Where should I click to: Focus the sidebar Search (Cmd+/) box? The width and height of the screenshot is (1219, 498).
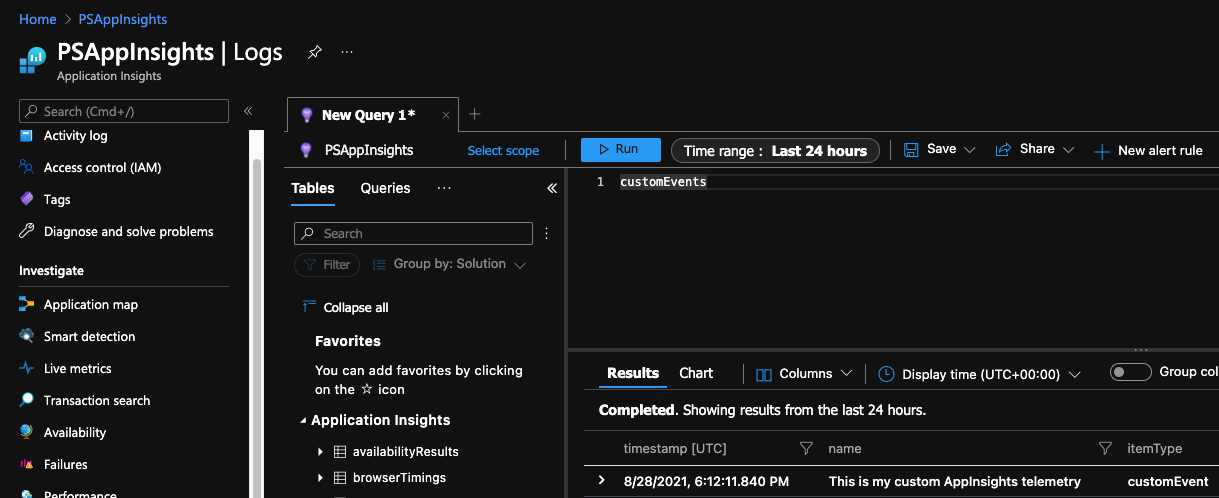pos(124,111)
